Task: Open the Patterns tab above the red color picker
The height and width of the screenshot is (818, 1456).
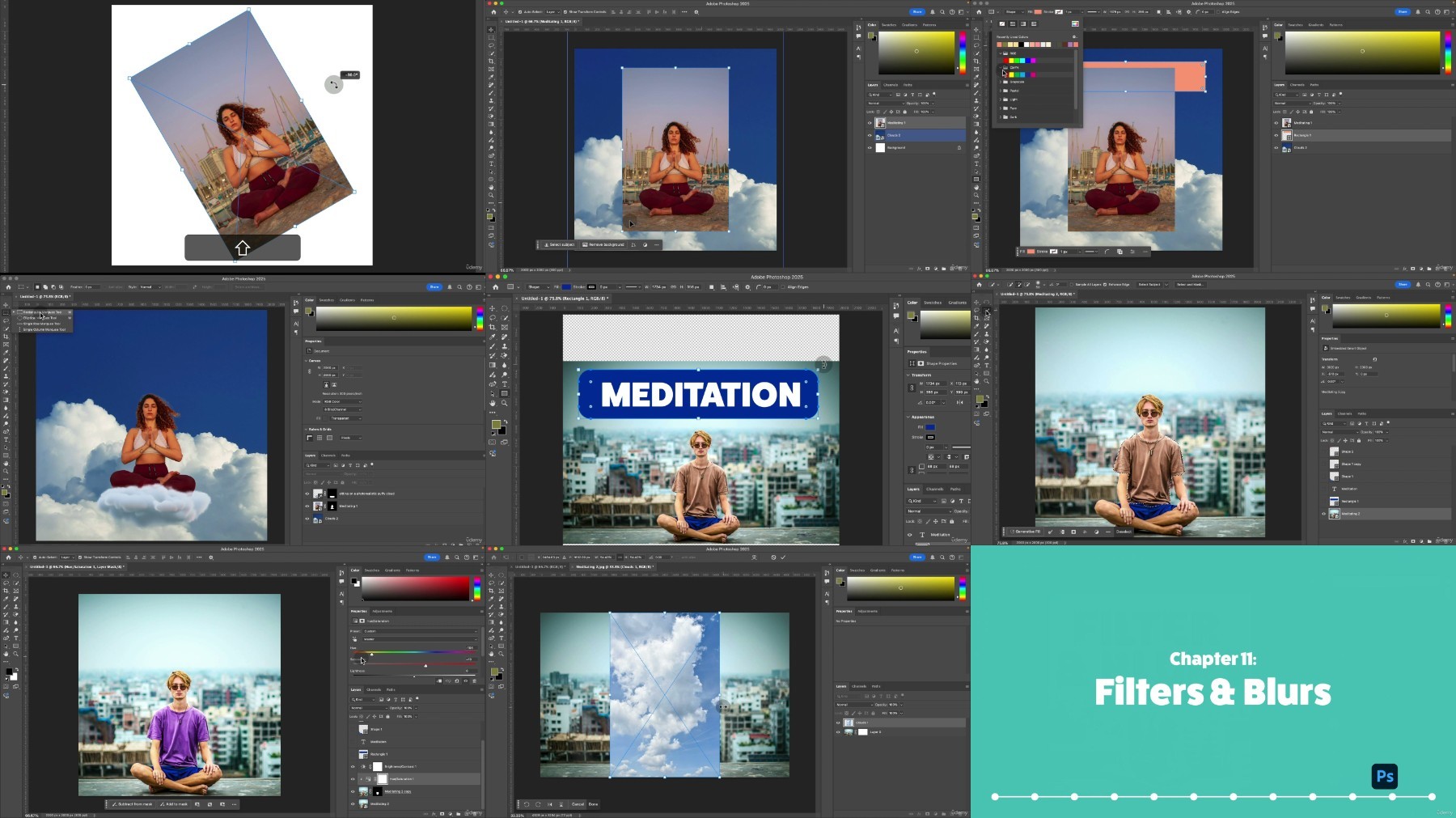Action: (x=412, y=570)
